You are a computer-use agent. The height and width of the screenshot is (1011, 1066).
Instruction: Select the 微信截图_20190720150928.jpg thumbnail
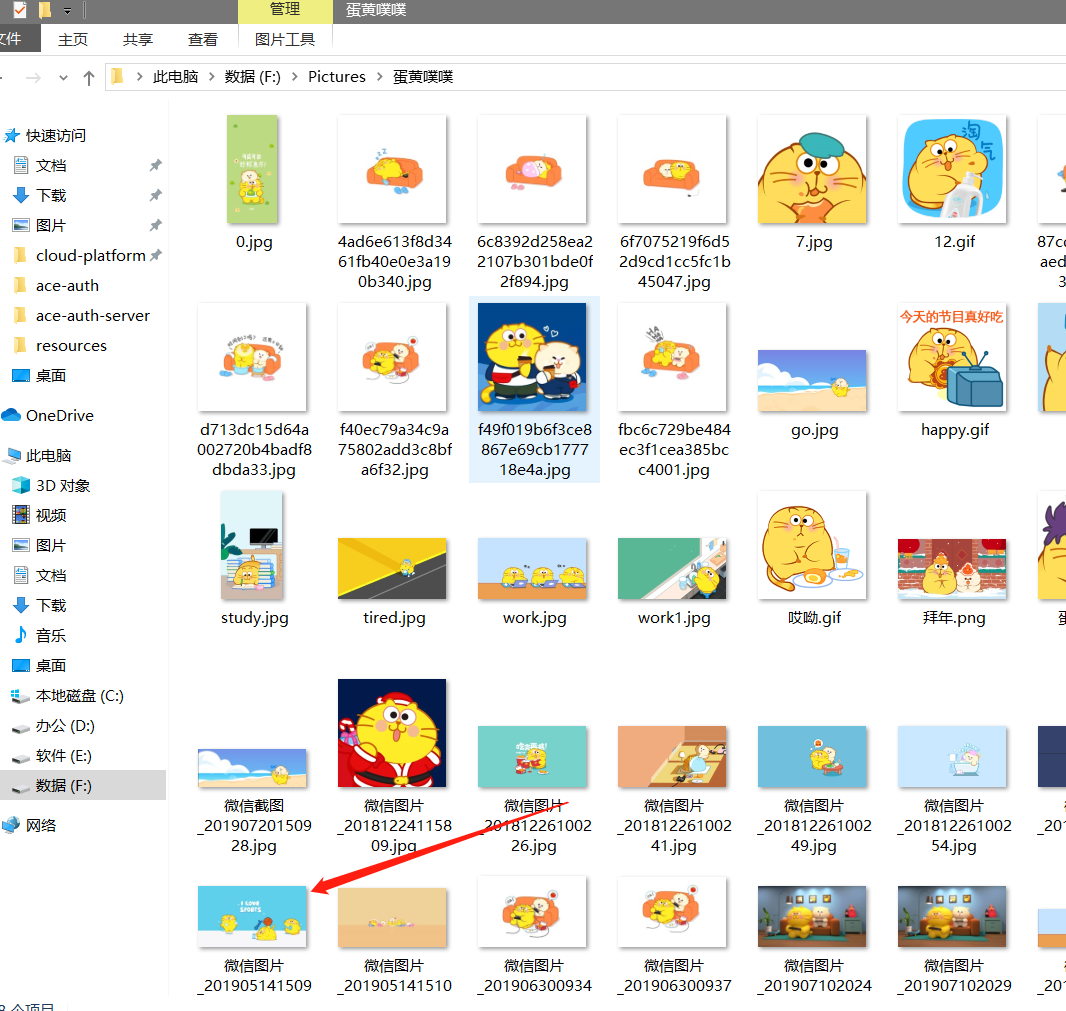click(252, 768)
